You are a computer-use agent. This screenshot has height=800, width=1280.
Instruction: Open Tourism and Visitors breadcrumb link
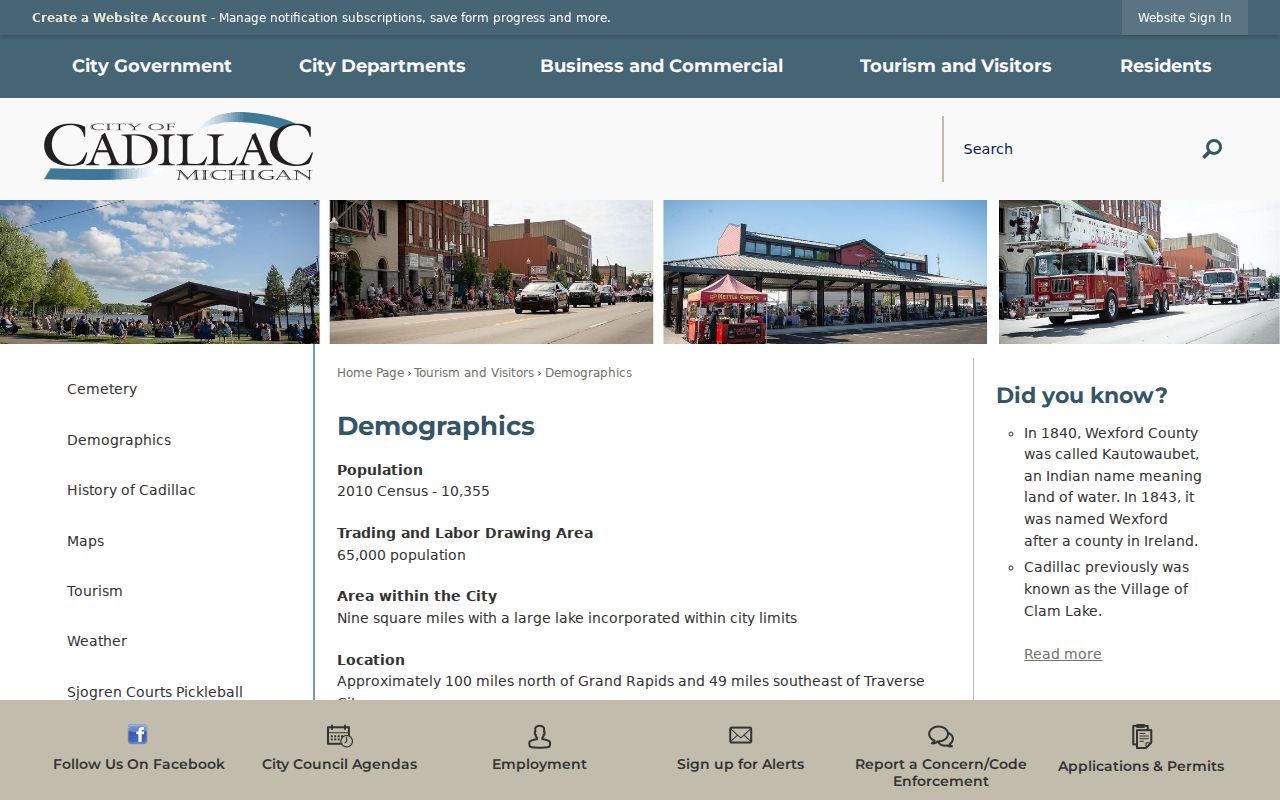click(x=474, y=373)
